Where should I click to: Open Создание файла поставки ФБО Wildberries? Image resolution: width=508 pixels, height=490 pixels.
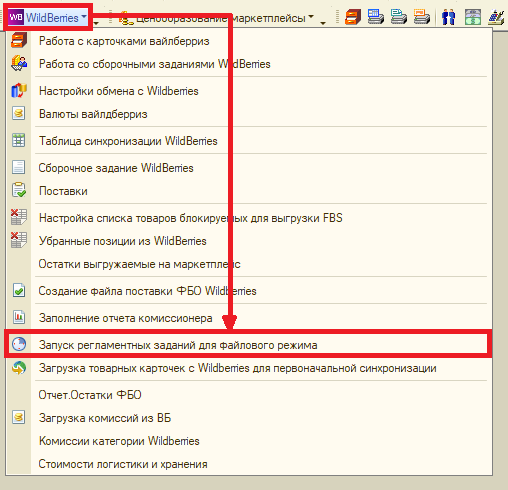click(249, 291)
